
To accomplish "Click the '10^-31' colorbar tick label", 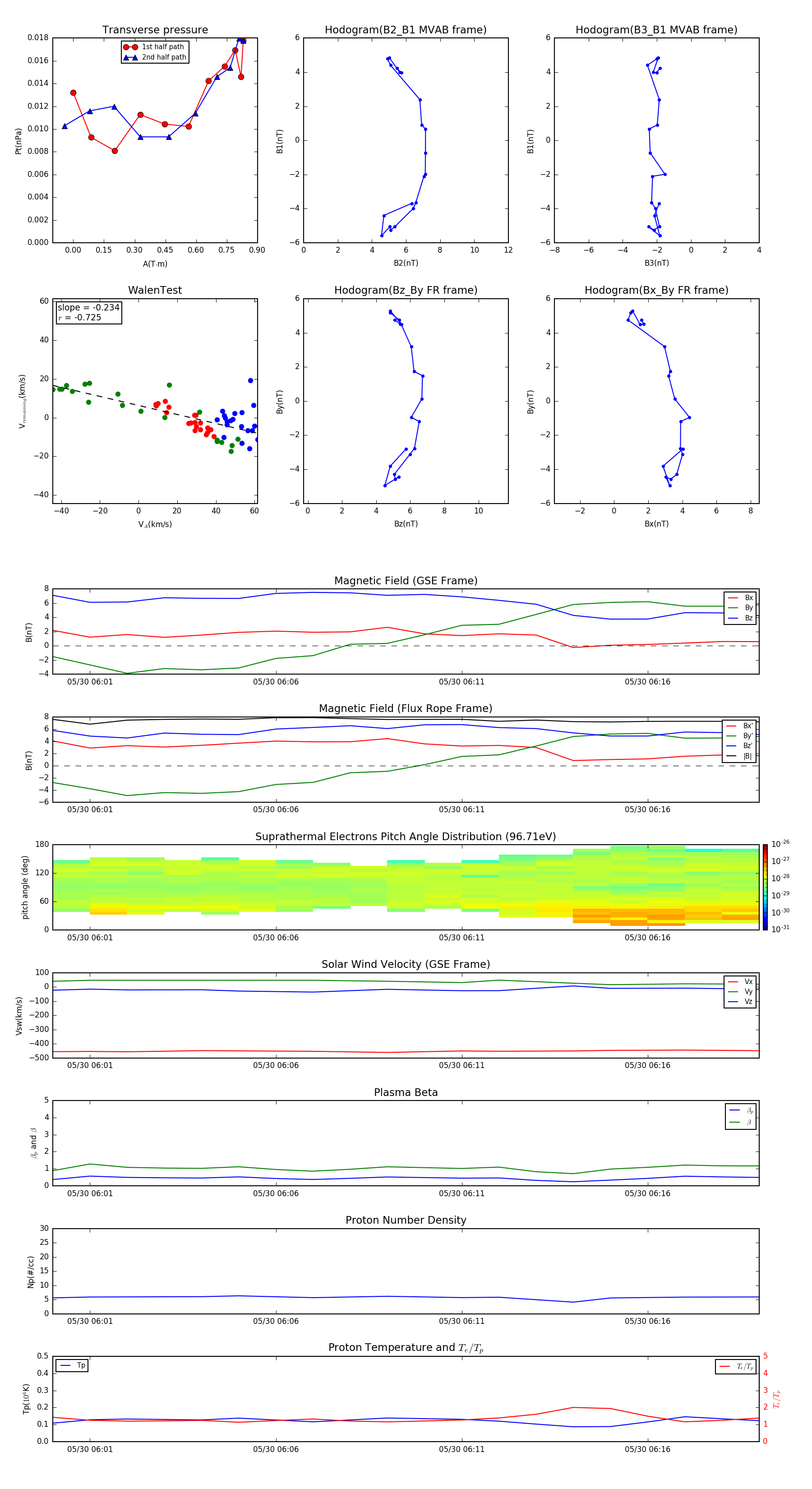I will click(x=780, y=929).
